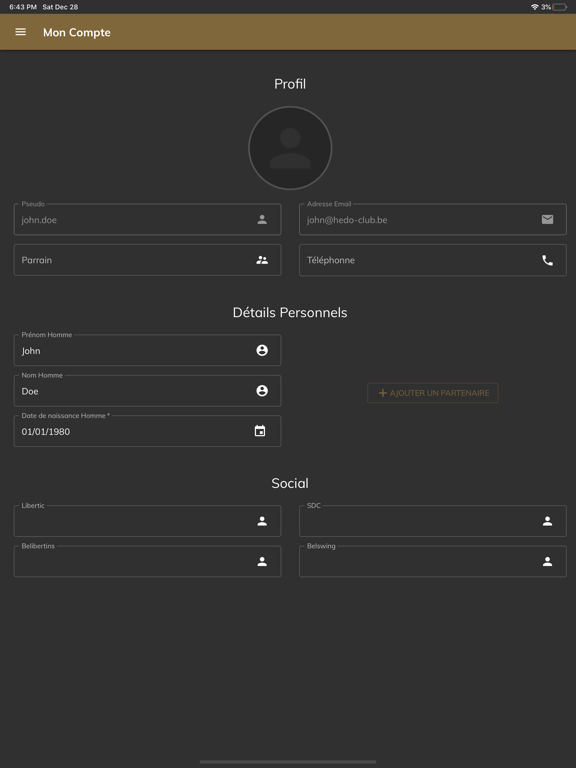Edit the Nom Homme field containing Doe
The width and height of the screenshot is (576, 768).
pos(147,391)
